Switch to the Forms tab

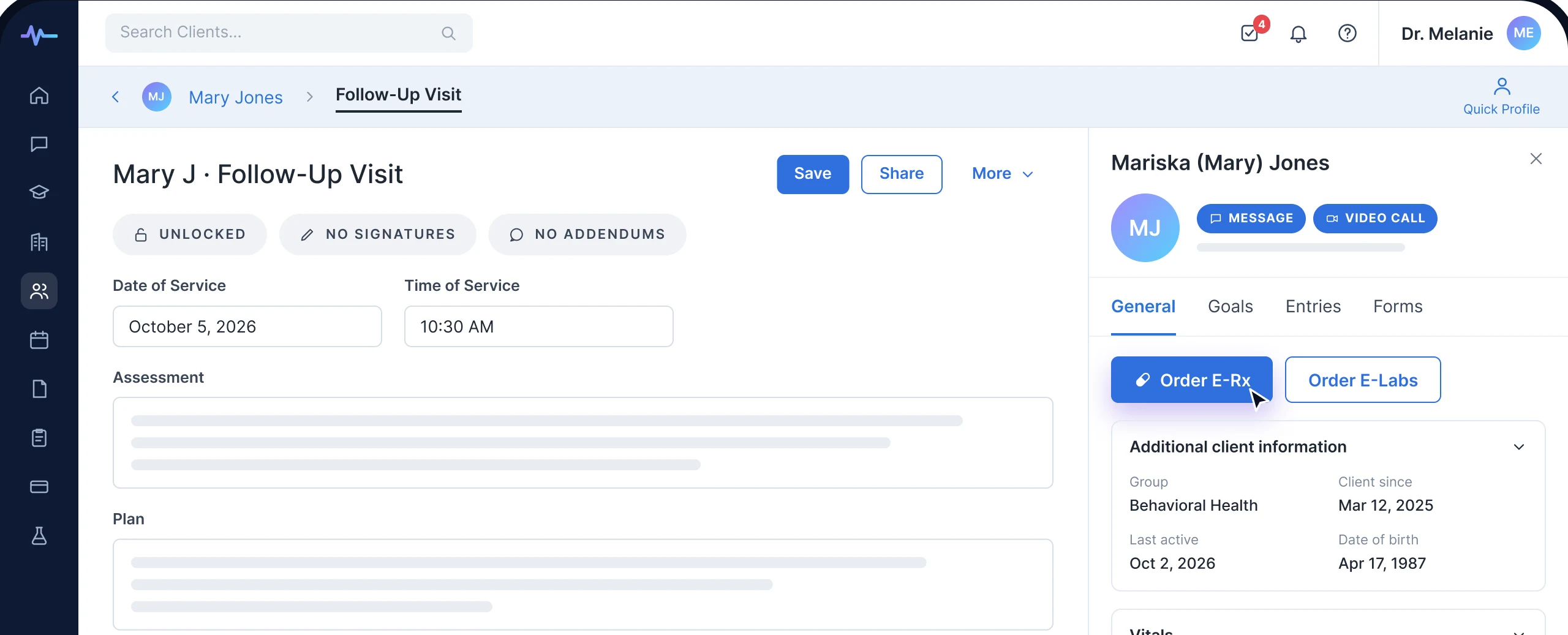coord(1398,306)
